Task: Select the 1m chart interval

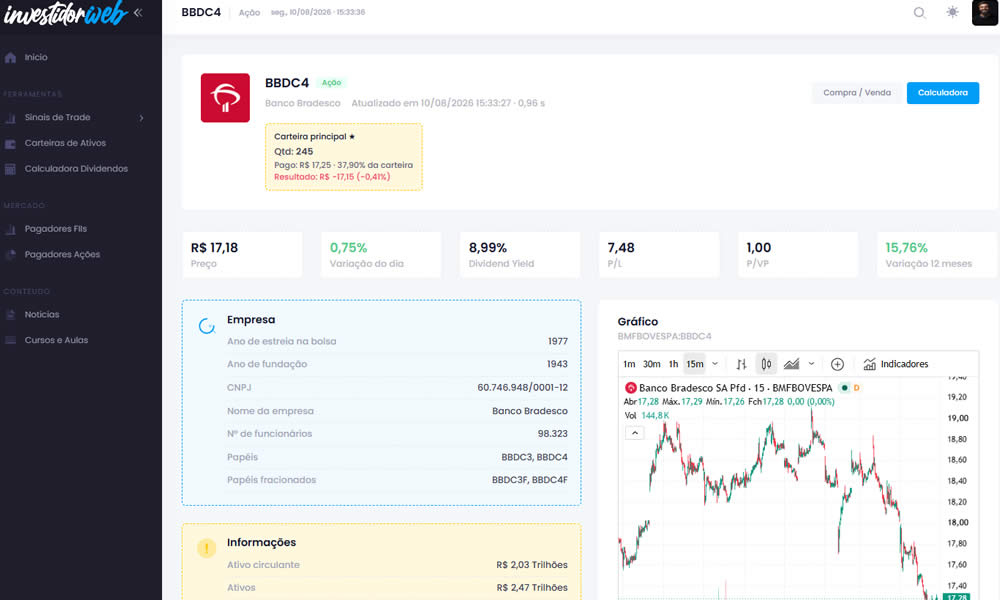Action: (x=629, y=364)
